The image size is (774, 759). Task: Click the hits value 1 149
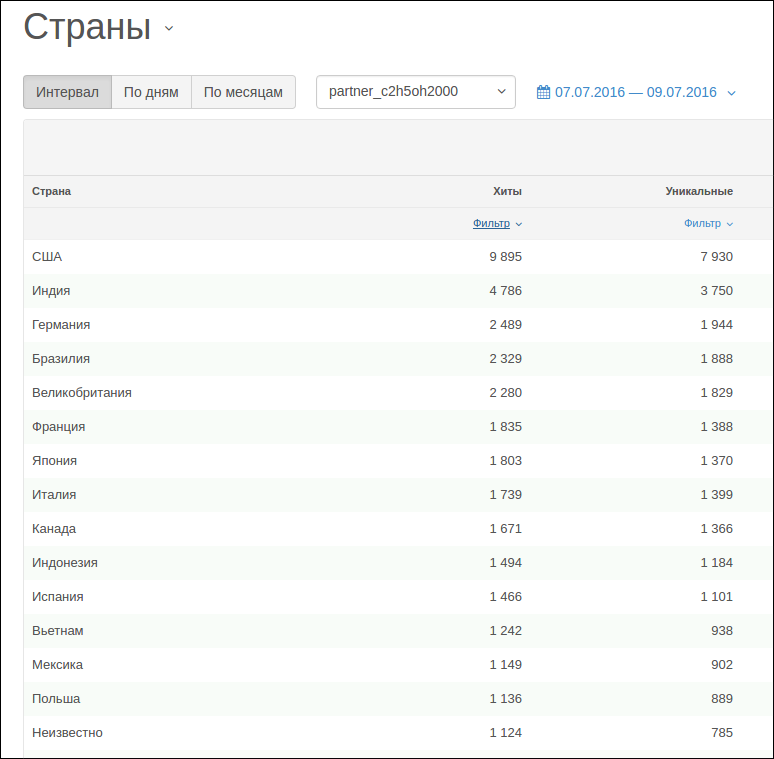pos(505,665)
